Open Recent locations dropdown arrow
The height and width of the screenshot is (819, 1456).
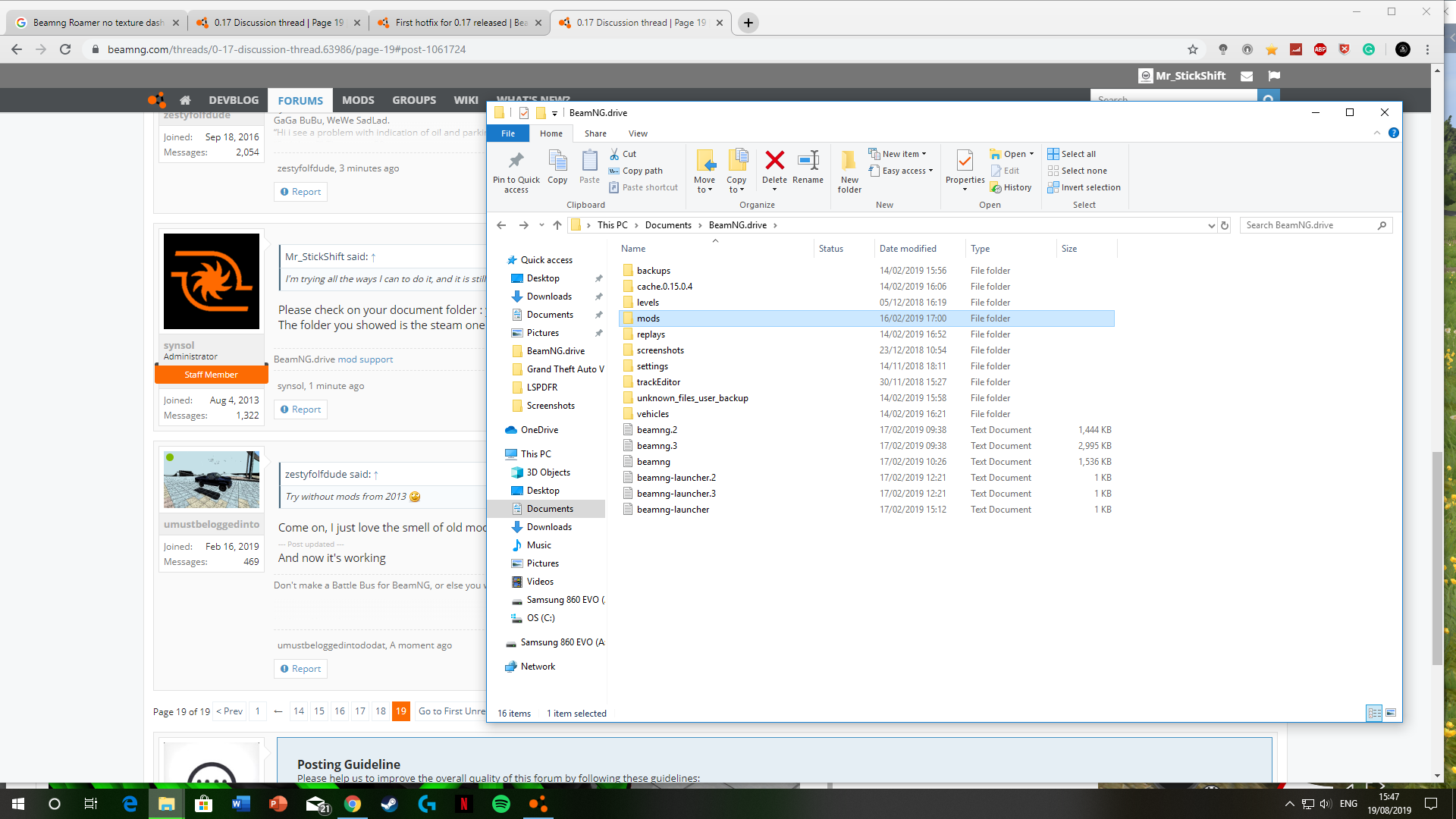[541, 225]
